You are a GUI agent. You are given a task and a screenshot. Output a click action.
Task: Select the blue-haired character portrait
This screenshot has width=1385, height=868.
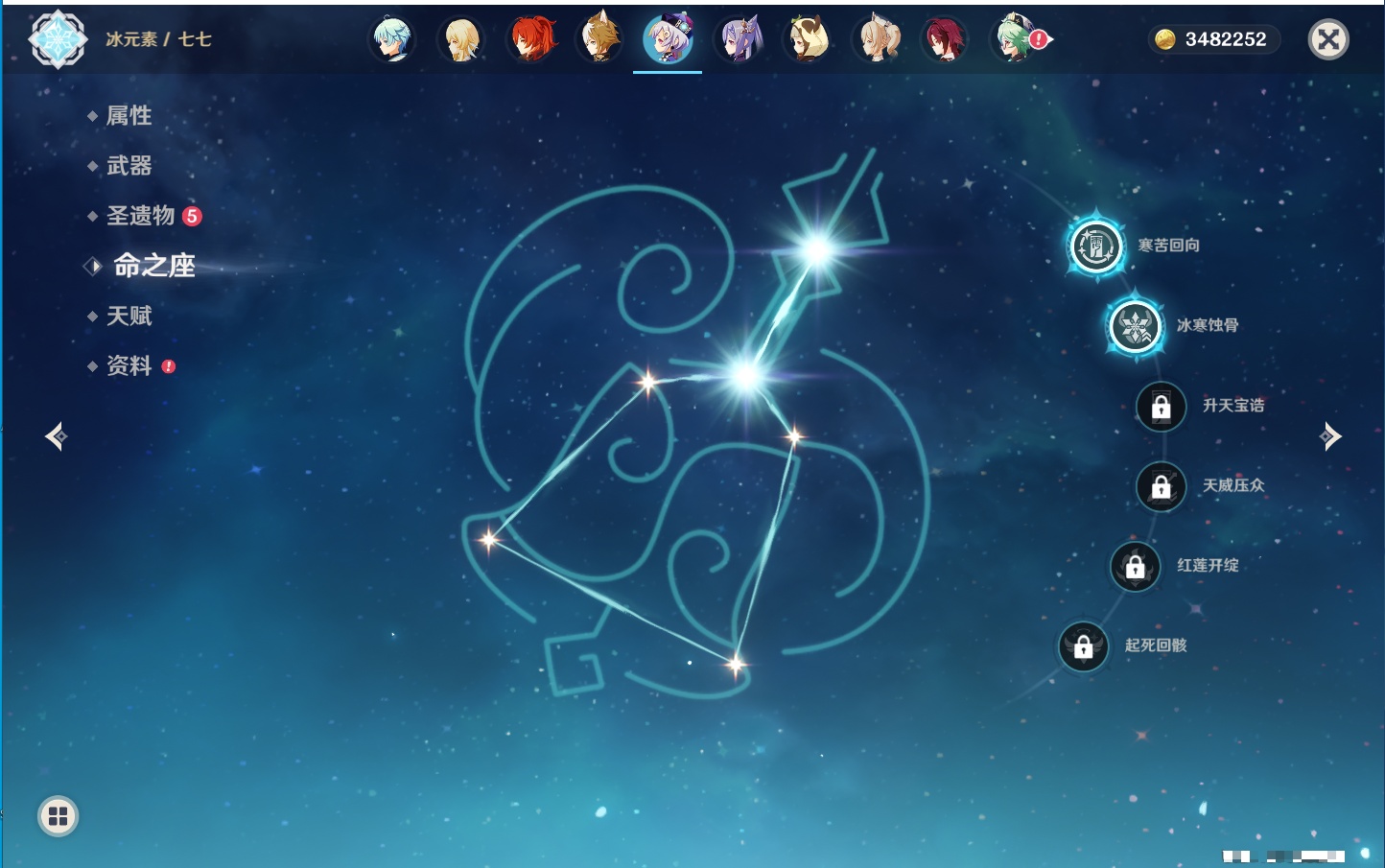point(392,39)
